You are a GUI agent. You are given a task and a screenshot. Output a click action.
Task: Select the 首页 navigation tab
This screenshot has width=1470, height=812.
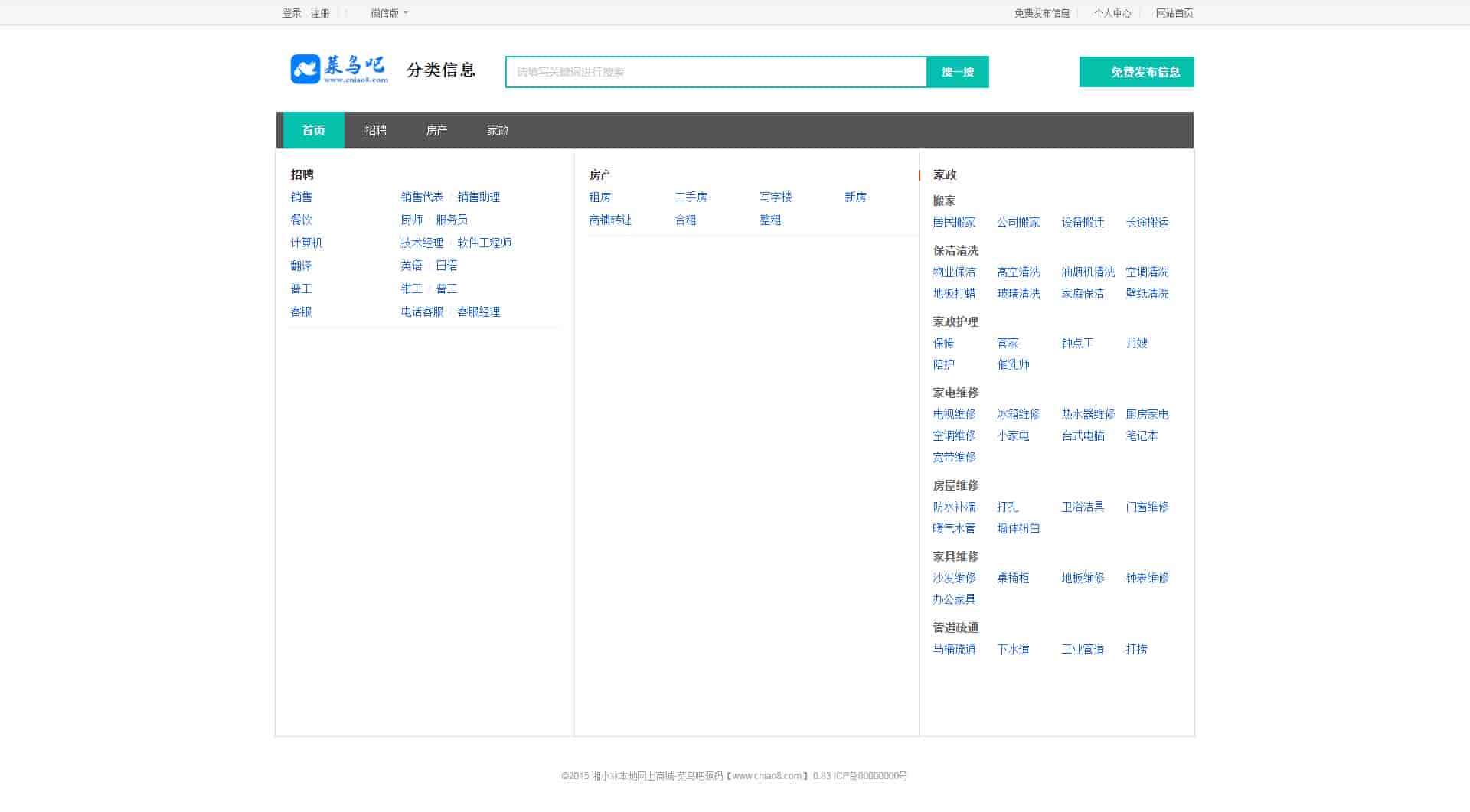coord(313,130)
